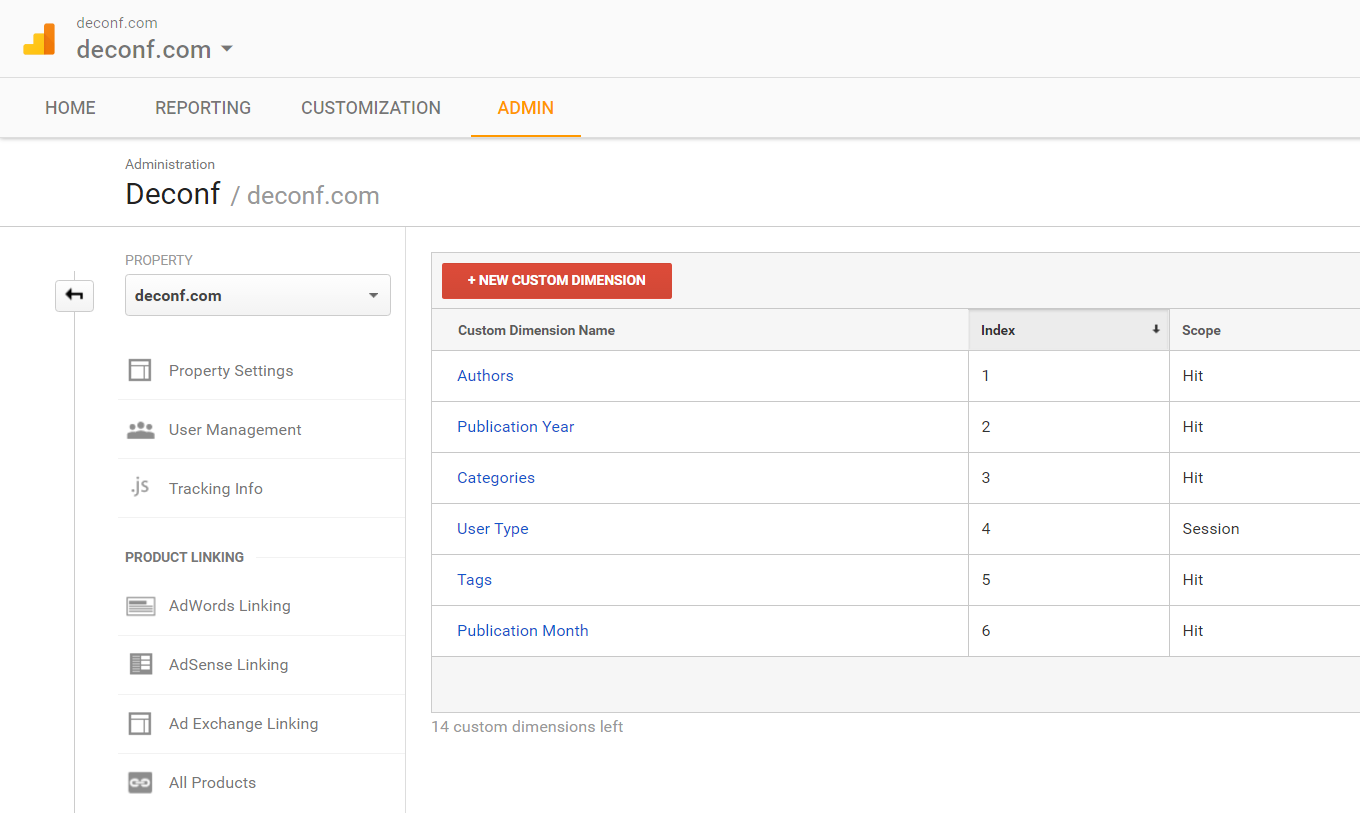Open the Publication Month dimension
The height and width of the screenshot is (813, 1360).
coord(522,630)
